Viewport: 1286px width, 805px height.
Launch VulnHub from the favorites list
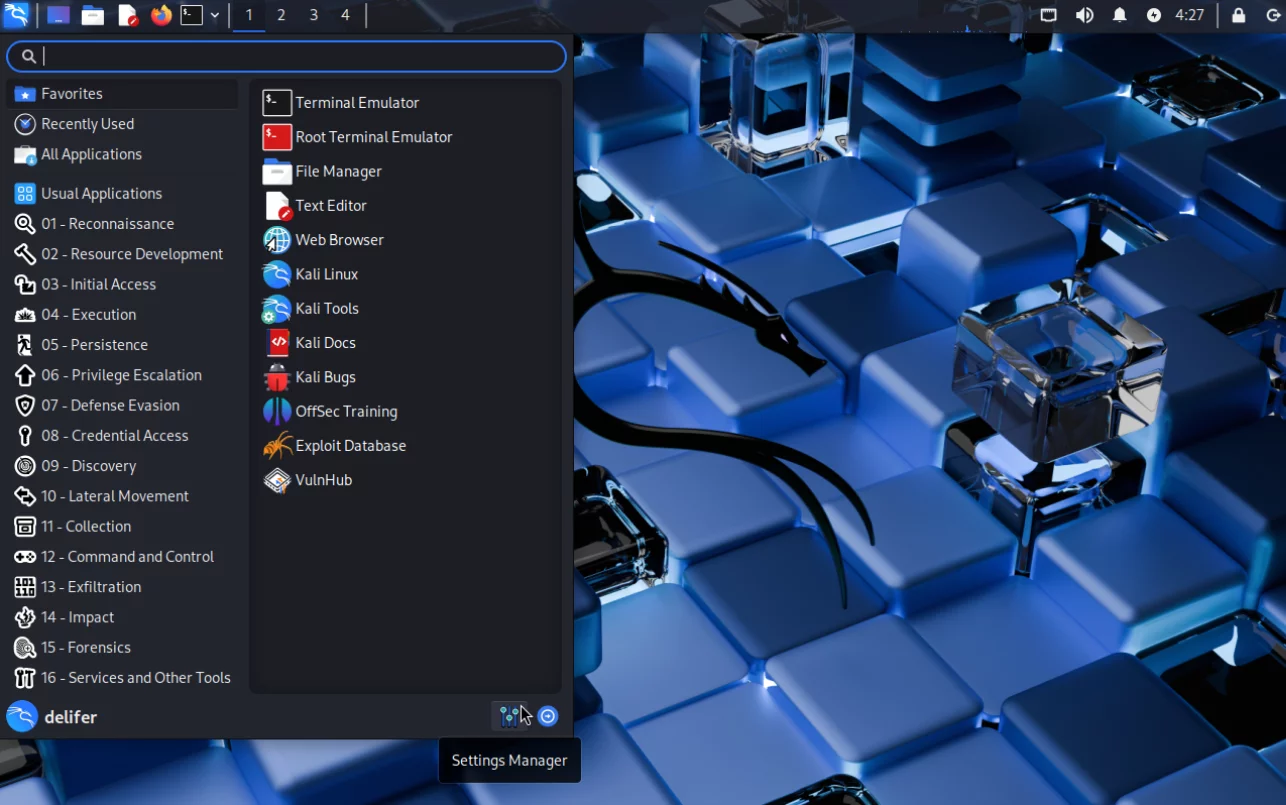point(323,480)
